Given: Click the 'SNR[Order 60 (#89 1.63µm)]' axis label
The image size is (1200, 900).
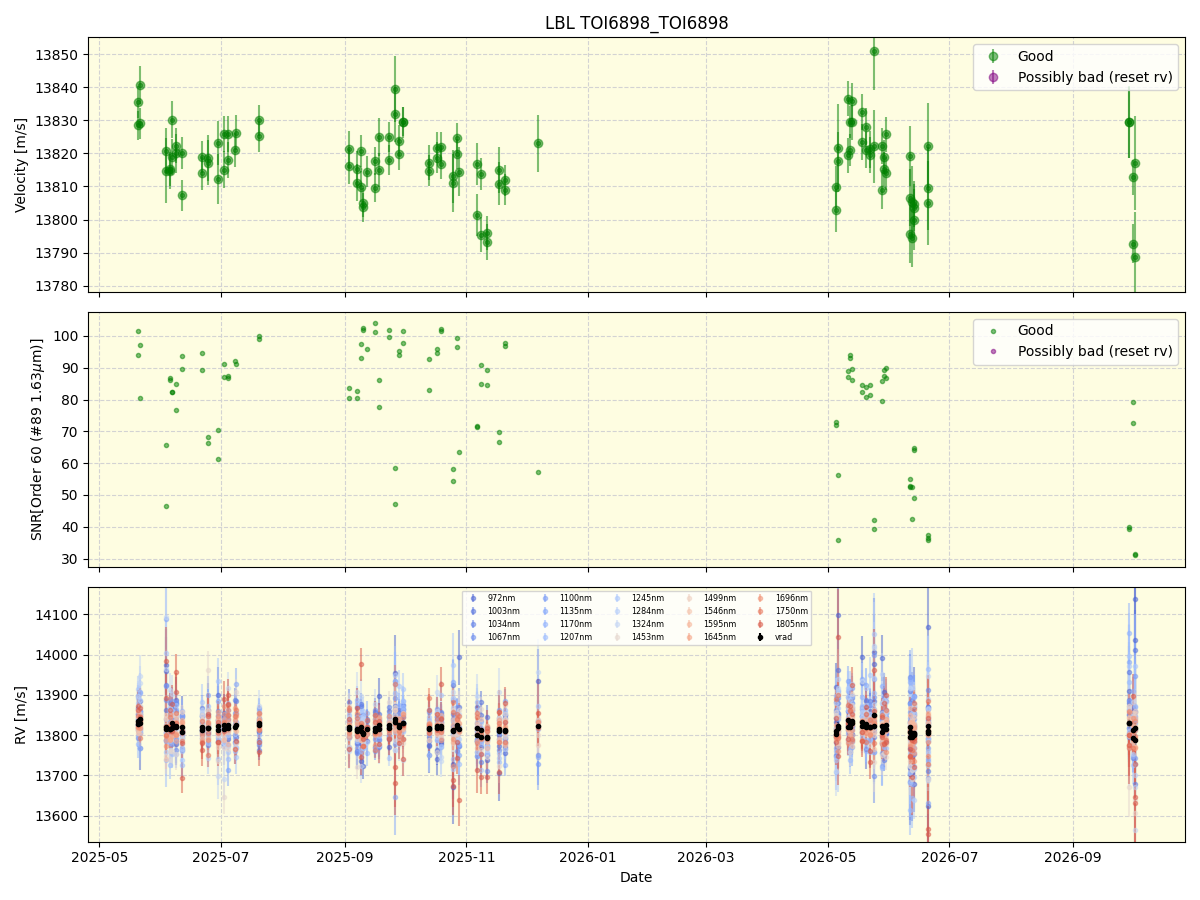Looking at the screenshot, I should click(37, 439).
